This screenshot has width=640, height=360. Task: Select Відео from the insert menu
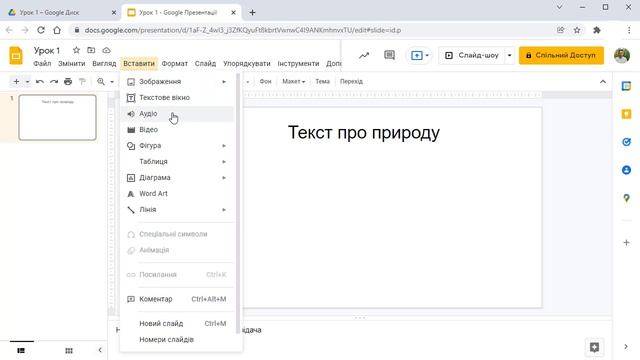178,130
